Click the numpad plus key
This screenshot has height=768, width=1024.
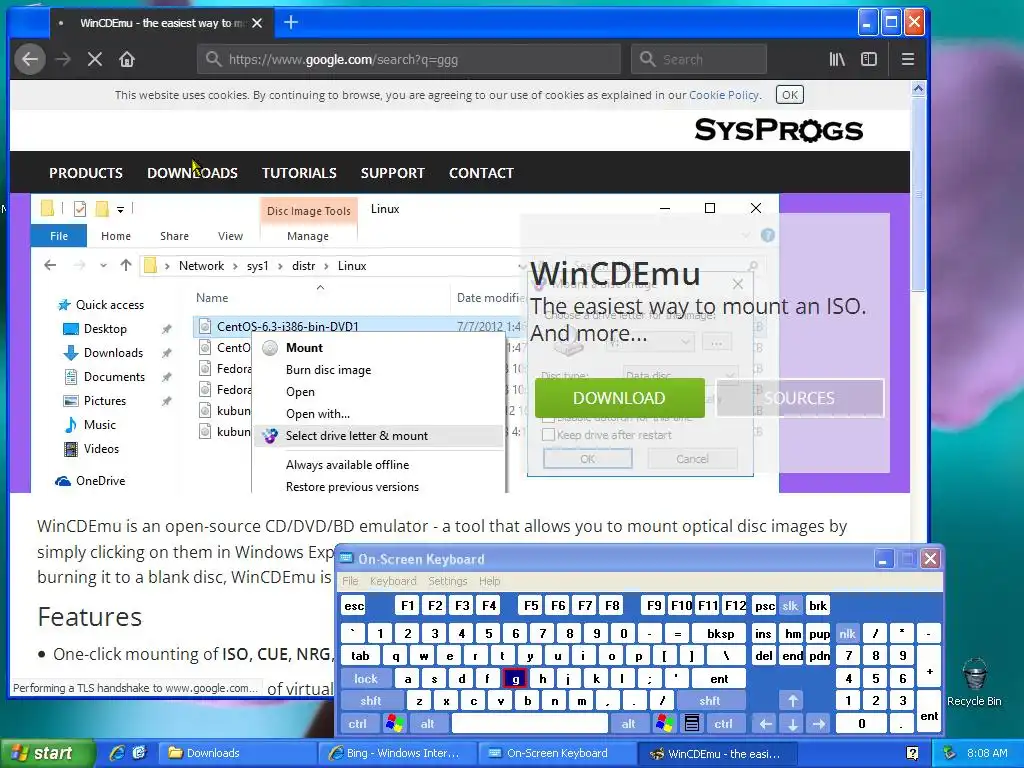point(929,667)
